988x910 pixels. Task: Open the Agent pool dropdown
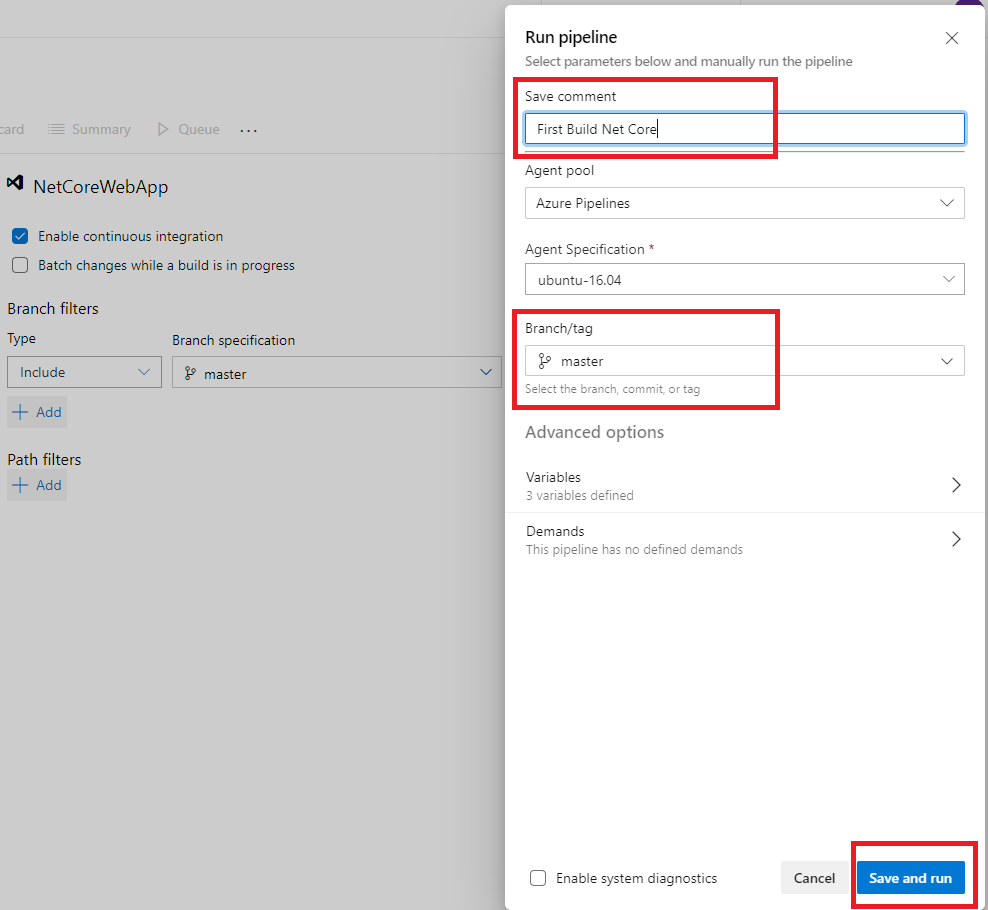744,203
